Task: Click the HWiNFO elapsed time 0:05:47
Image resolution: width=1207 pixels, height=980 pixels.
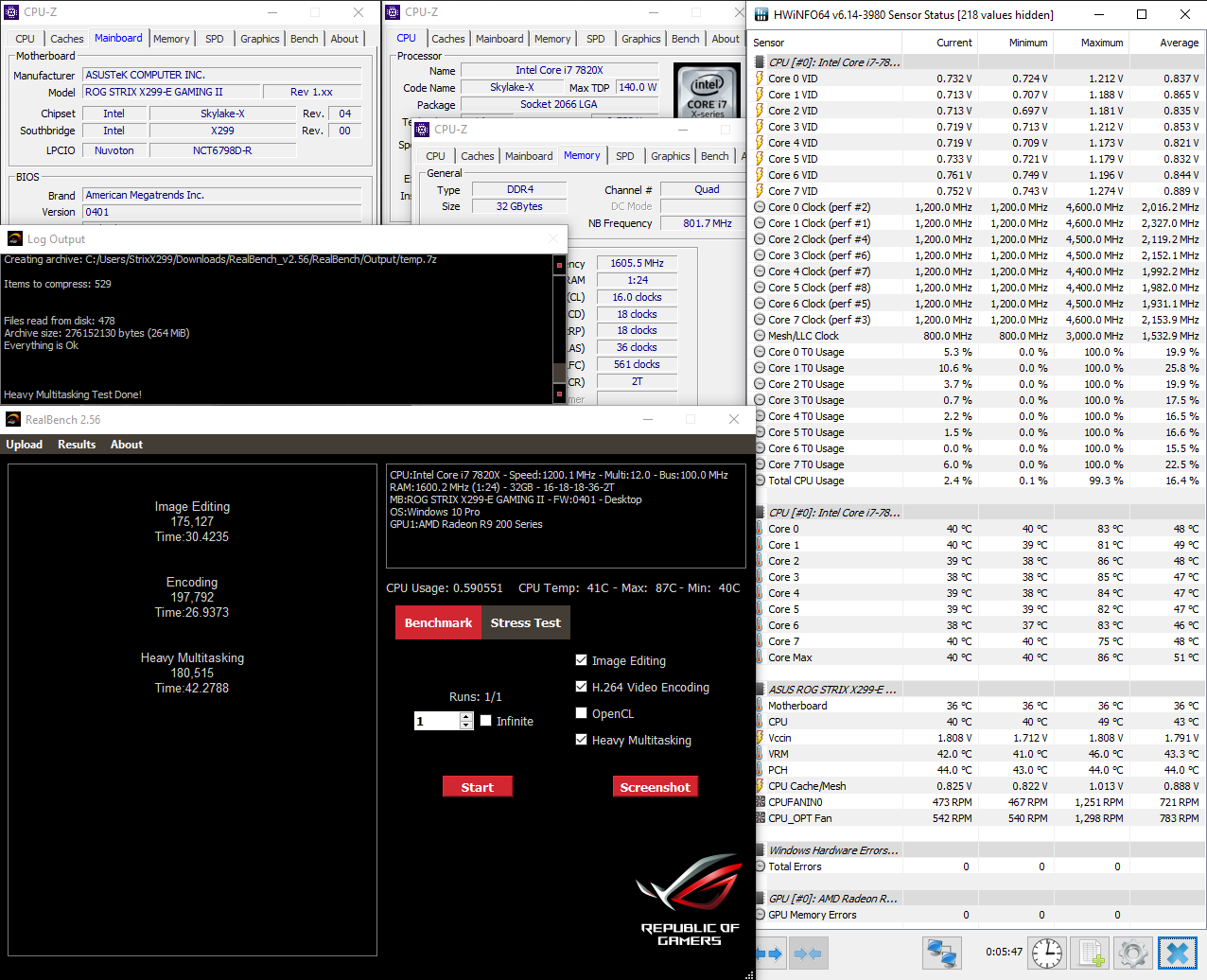Action: pyautogui.click(x=1004, y=953)
